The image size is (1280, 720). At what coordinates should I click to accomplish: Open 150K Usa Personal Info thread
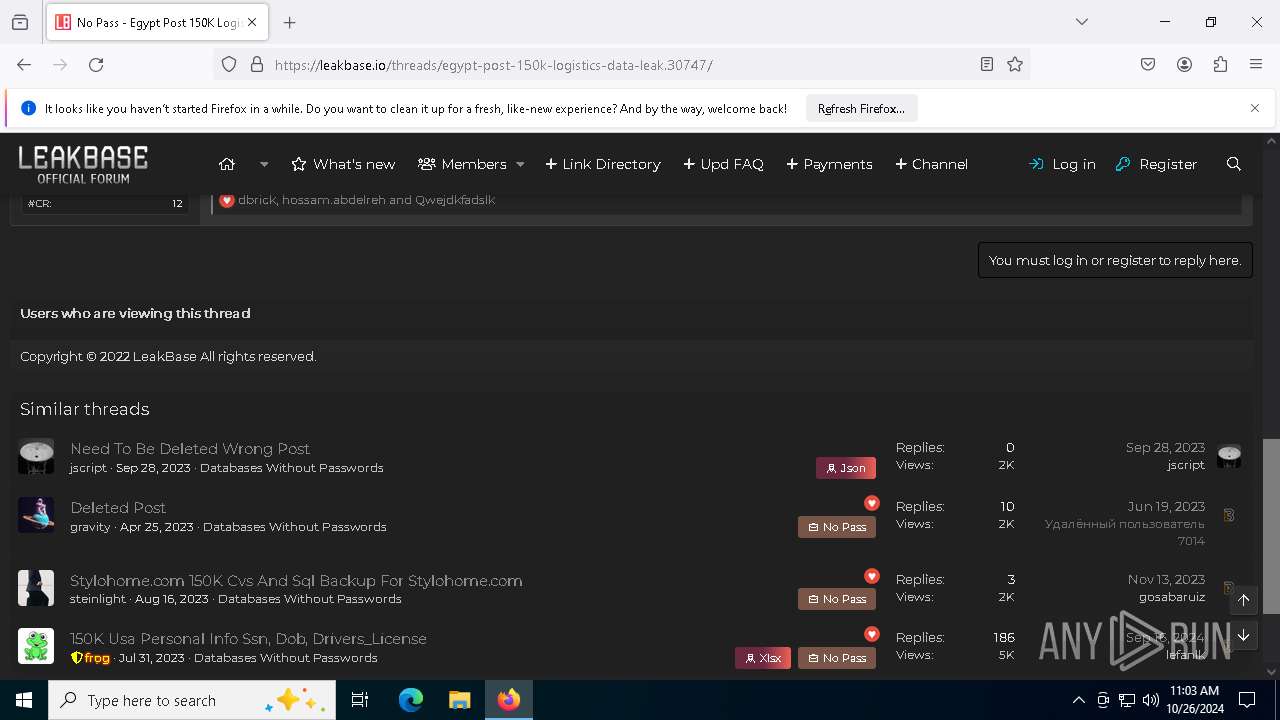[x=248, y=639]
